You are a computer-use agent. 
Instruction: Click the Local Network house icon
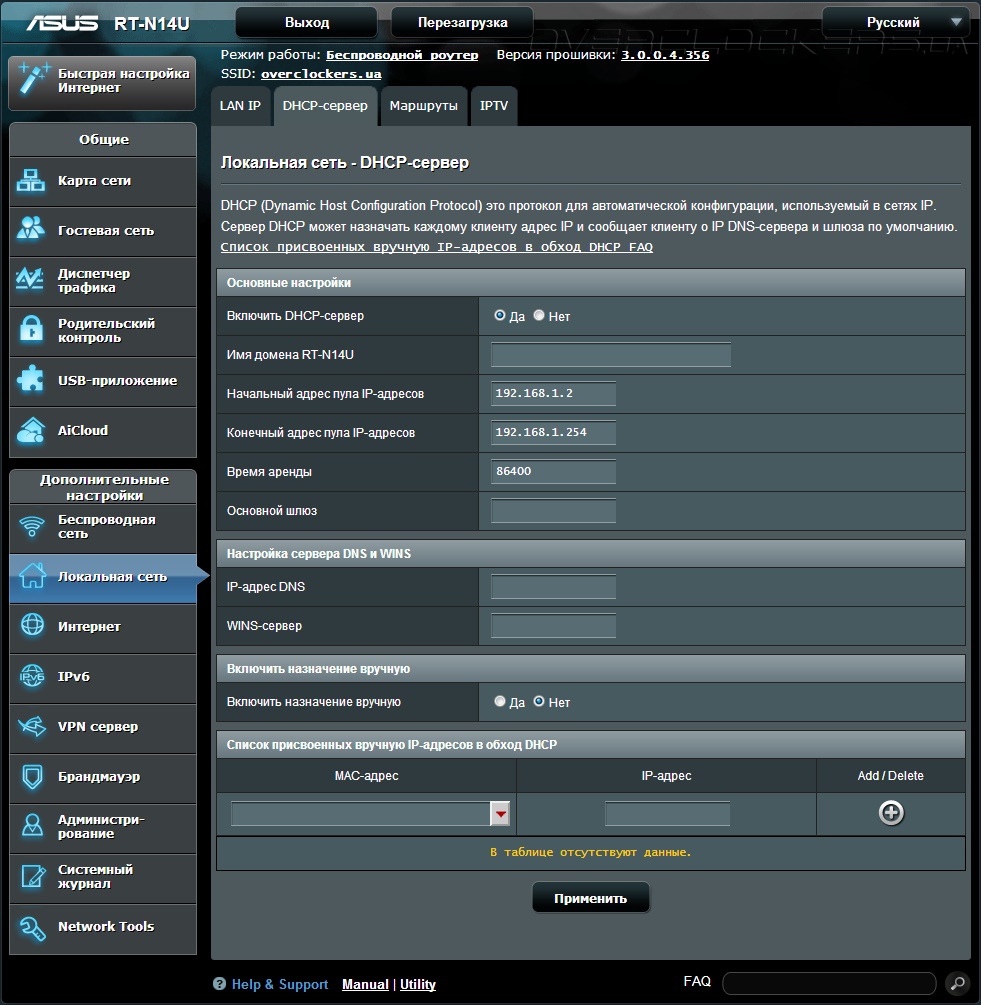(32, 576)
